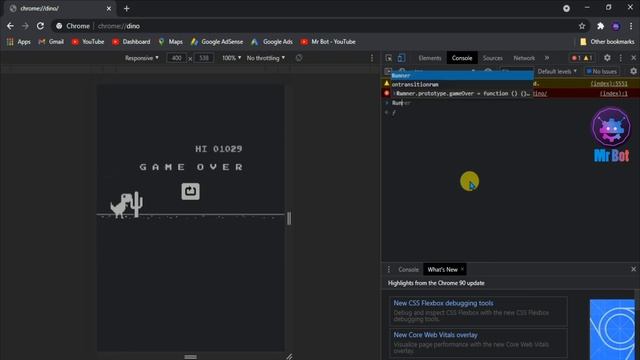The height and width of the screenshot is (360, 640).
Task: Click the What's New video thumbnail
Action: 612,330
